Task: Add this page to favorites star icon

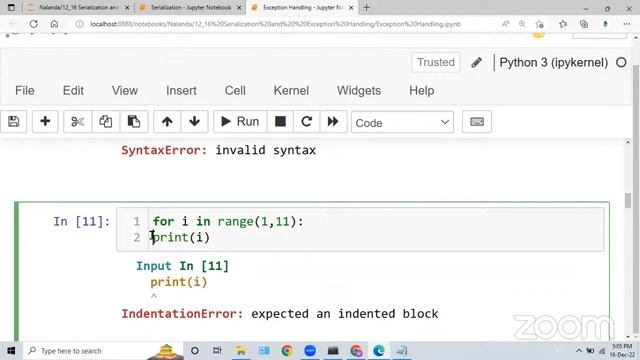Action: tap(540, 24)
